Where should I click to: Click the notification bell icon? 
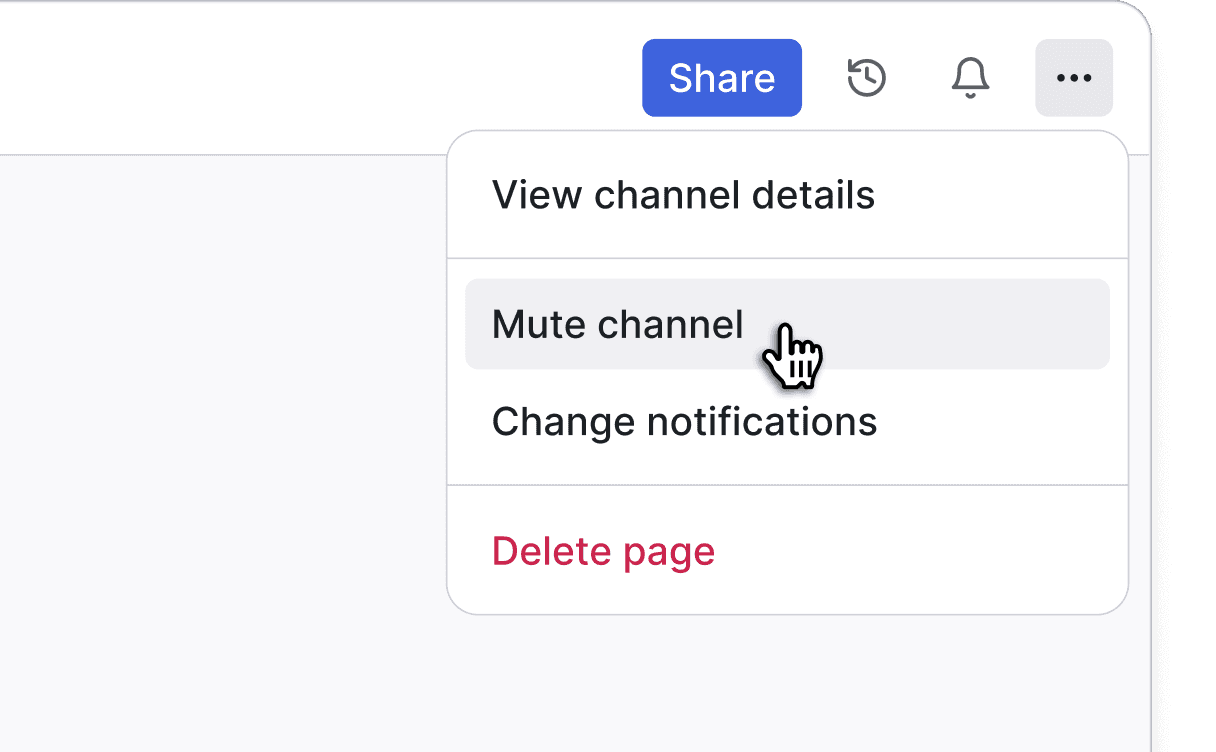[970, 78]
